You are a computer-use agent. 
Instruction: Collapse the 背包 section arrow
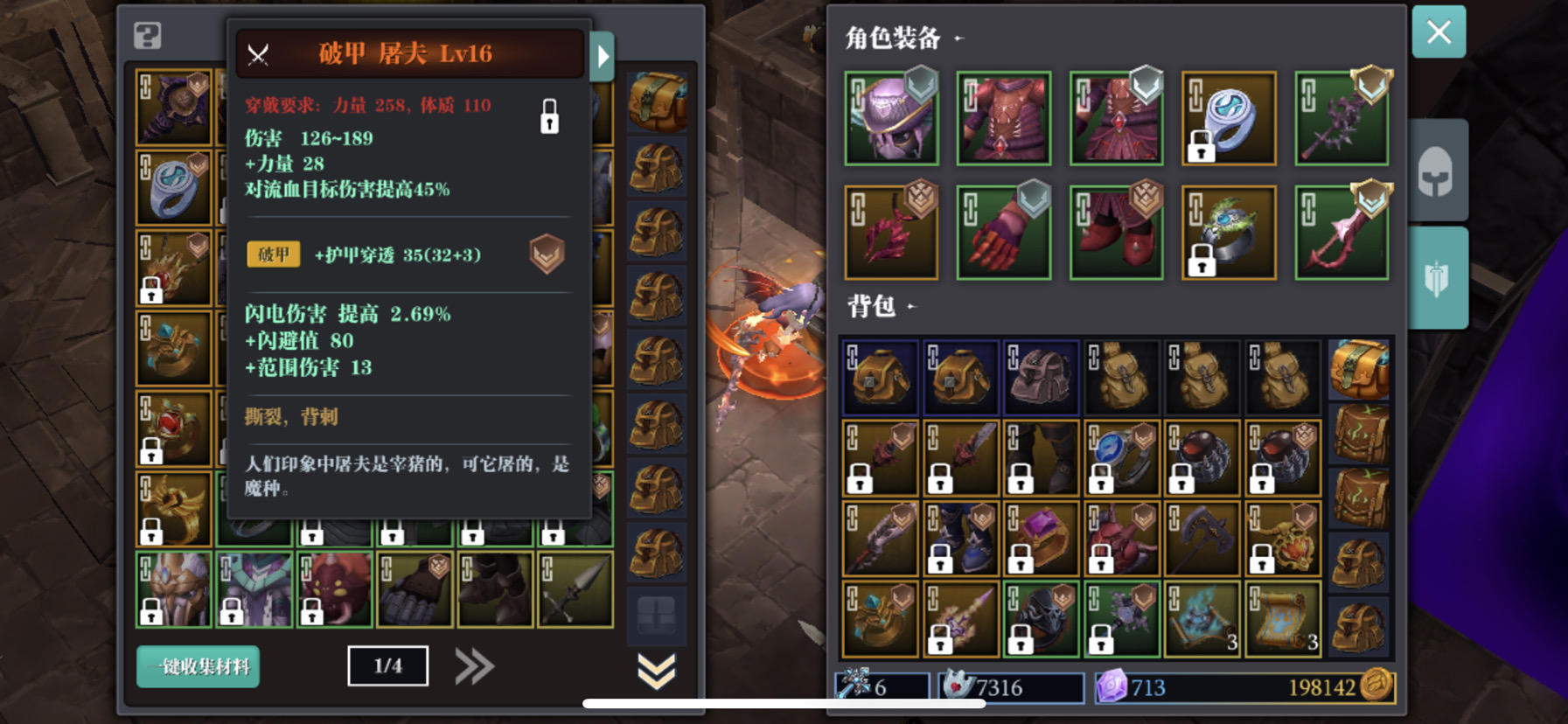tap(911, 306)
